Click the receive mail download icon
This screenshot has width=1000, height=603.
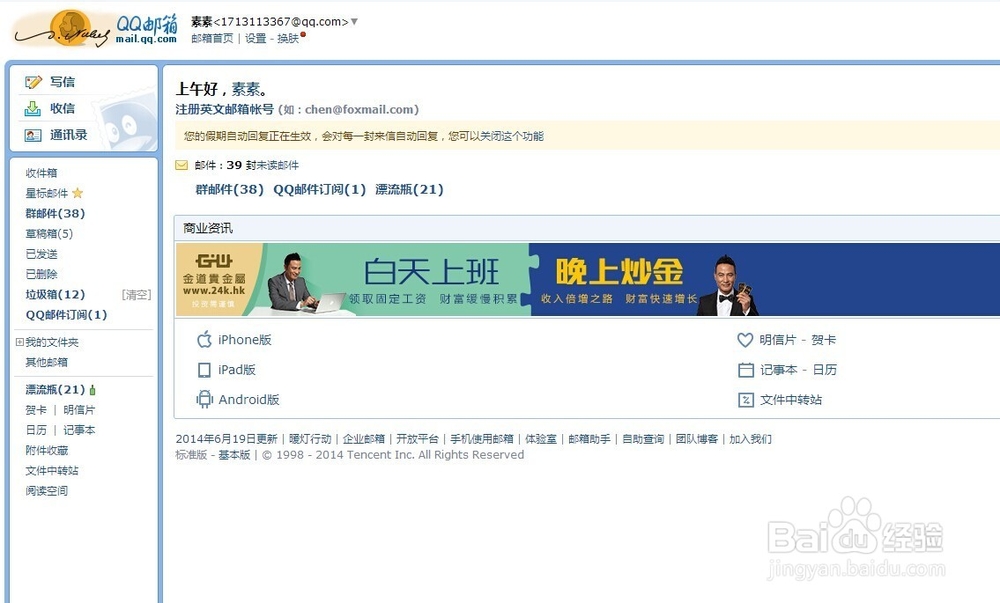point(33,109)
